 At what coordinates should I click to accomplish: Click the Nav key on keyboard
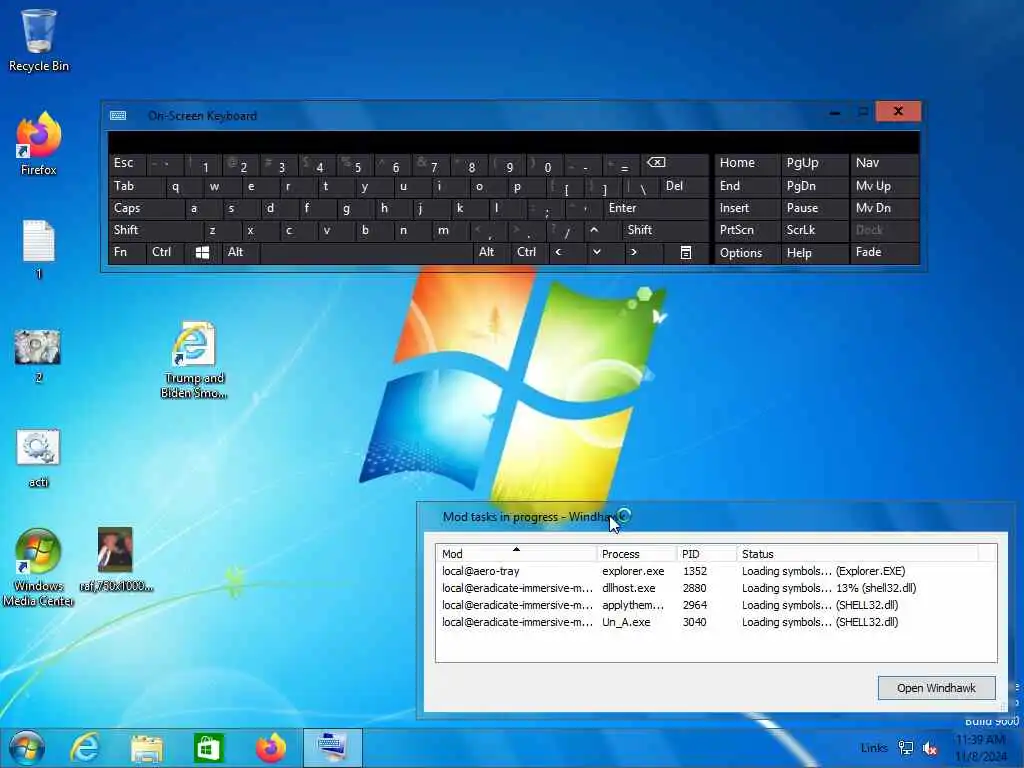click(884, 164)
